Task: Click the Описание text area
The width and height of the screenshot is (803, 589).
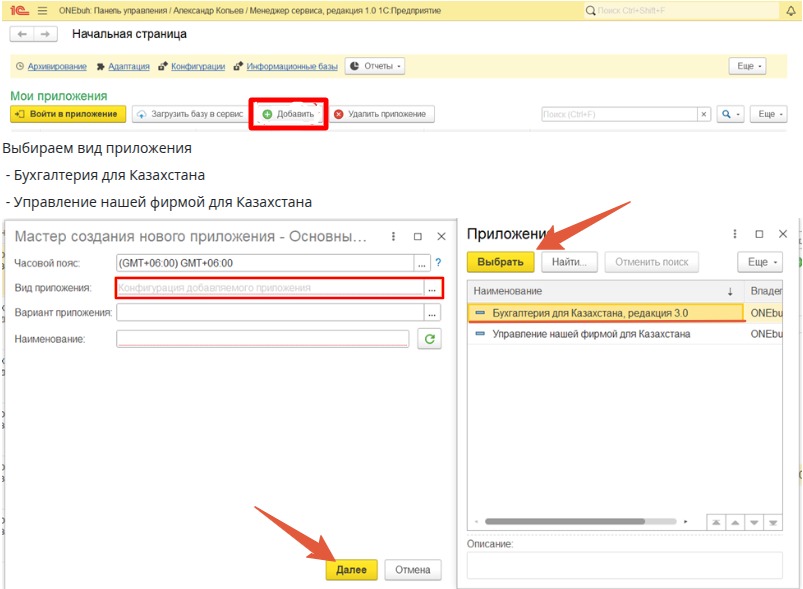Action: (x=625, y=565)
